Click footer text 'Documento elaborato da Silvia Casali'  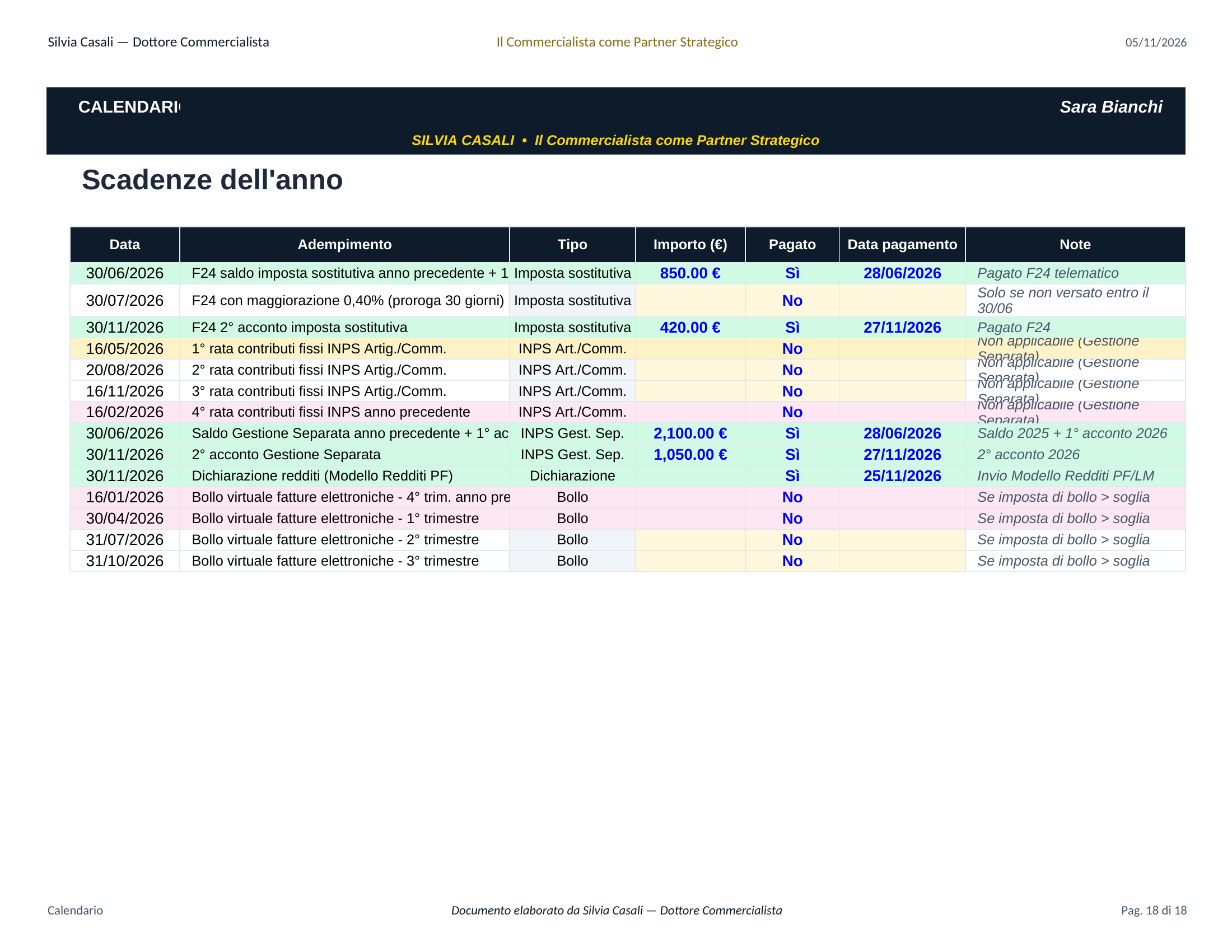point(547,910)
